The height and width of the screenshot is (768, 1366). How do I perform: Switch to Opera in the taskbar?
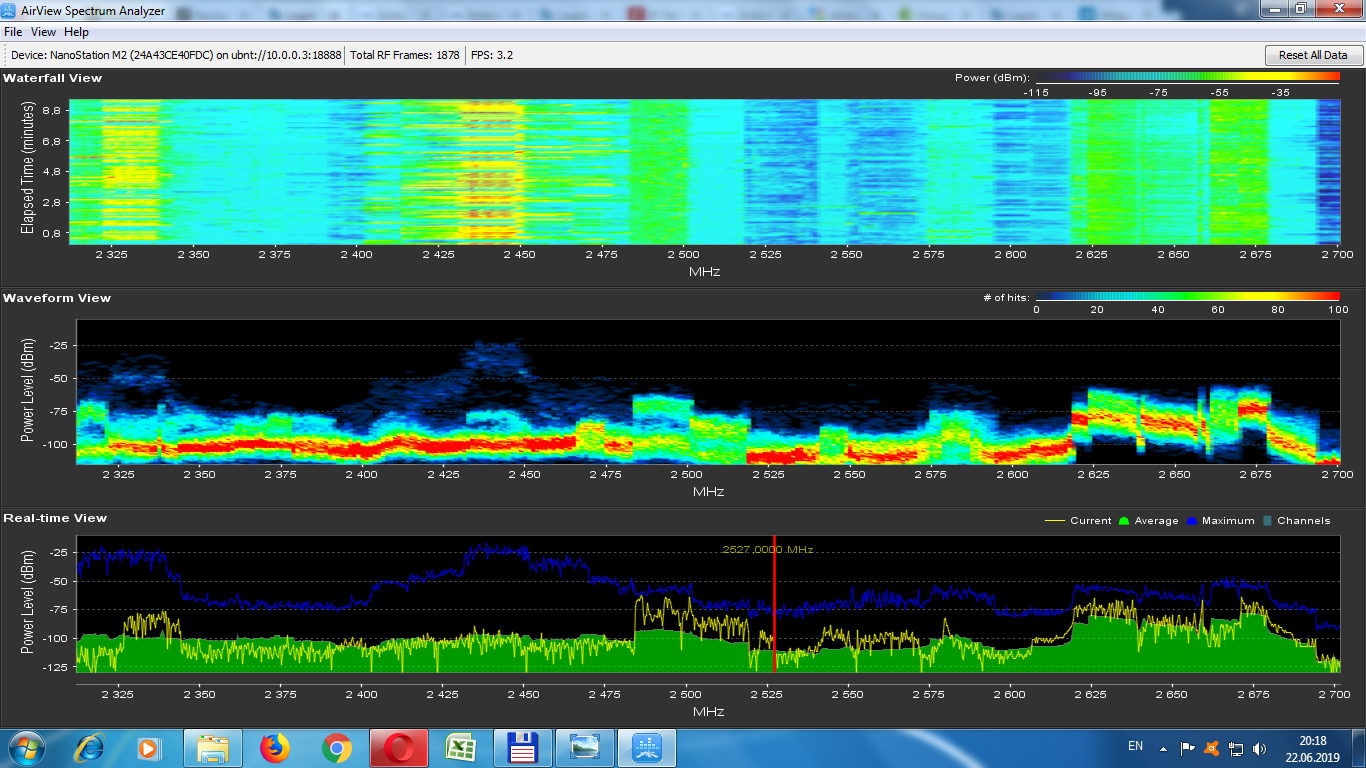398,747
